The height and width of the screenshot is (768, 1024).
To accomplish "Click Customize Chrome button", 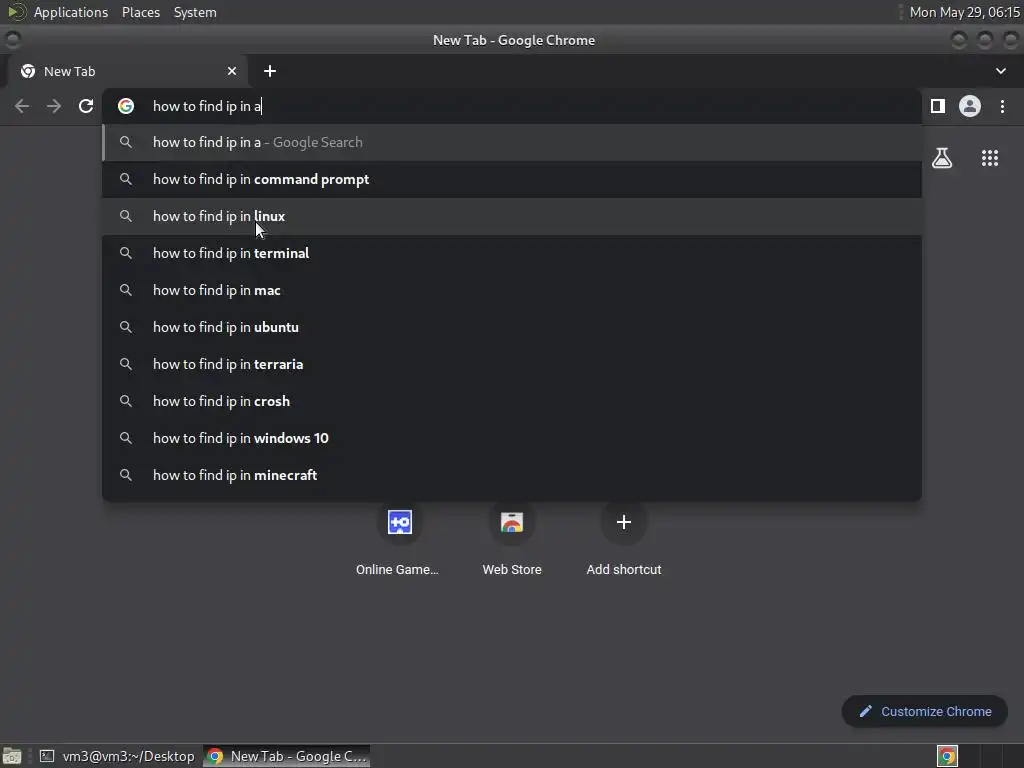I will [x=925, y=711].
